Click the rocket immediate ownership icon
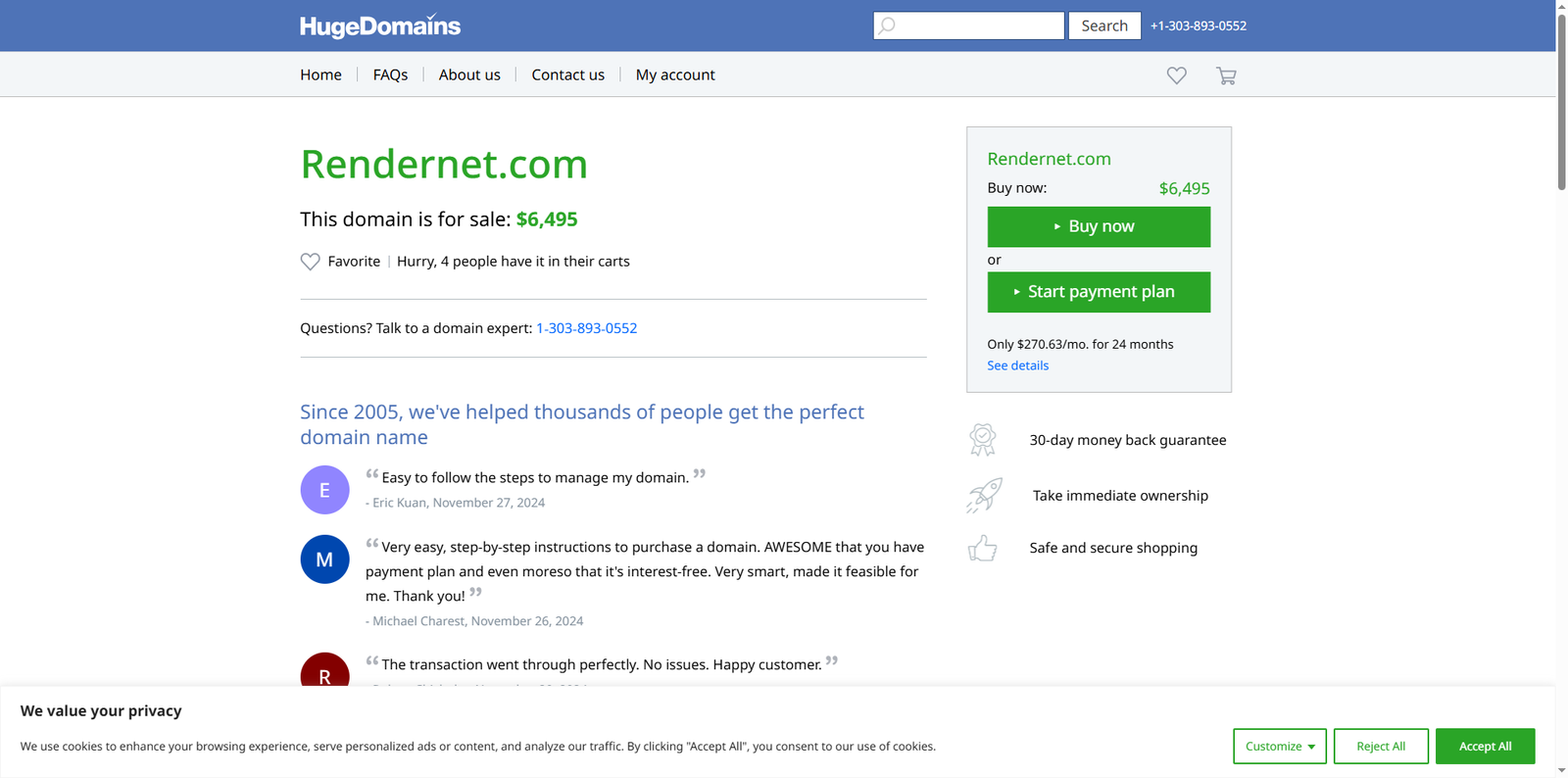The width and height of the screenshot is (1568, 778). 984,495
